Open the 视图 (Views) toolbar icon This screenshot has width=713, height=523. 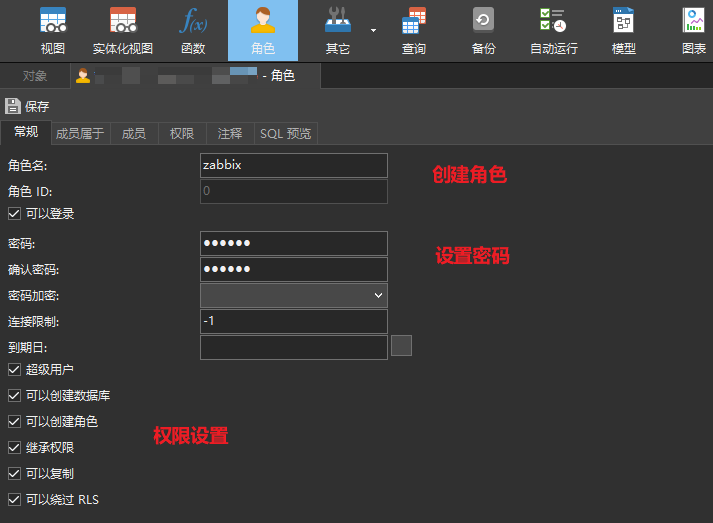(x=53, y=30)
